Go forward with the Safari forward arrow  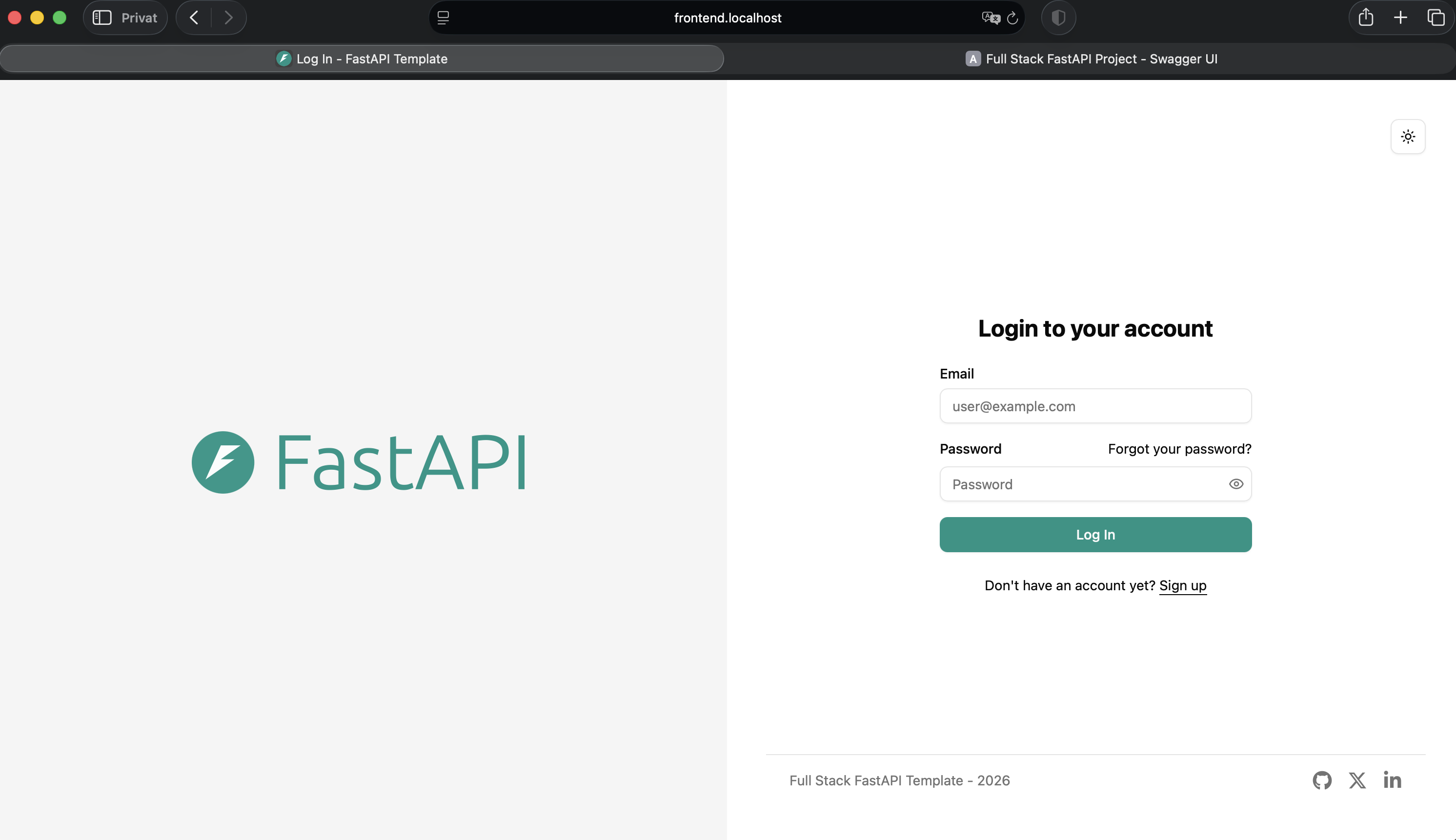(x=228, y=18)
